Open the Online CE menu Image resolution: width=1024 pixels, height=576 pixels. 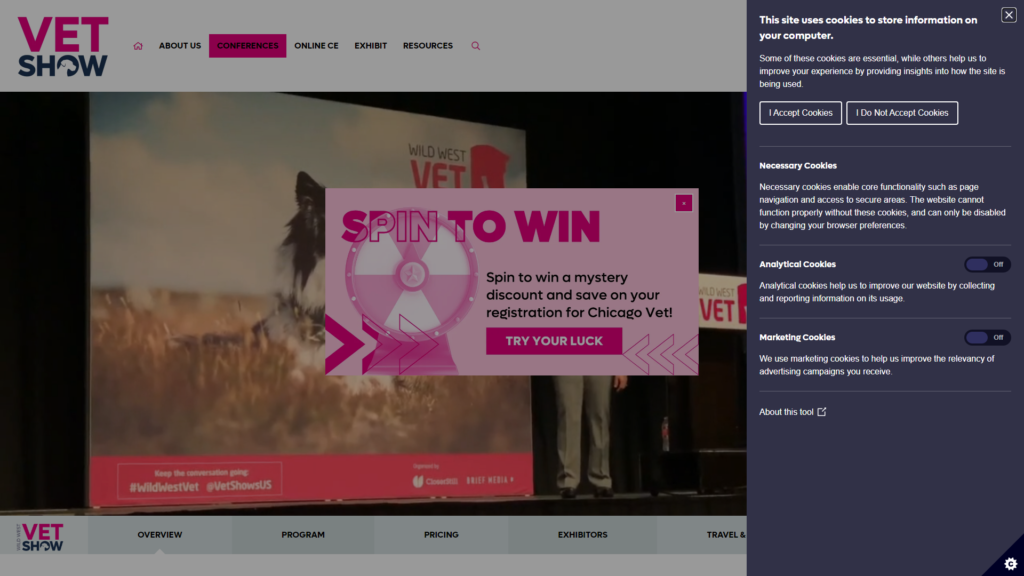pyautogui.click(x=316, y=46)
